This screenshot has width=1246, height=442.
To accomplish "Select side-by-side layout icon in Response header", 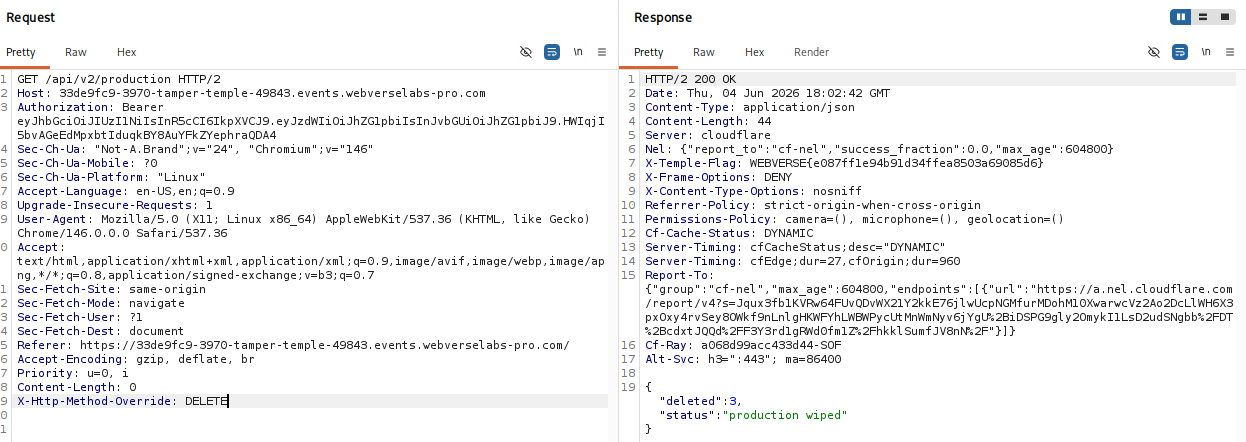I will coord(1182,17).
